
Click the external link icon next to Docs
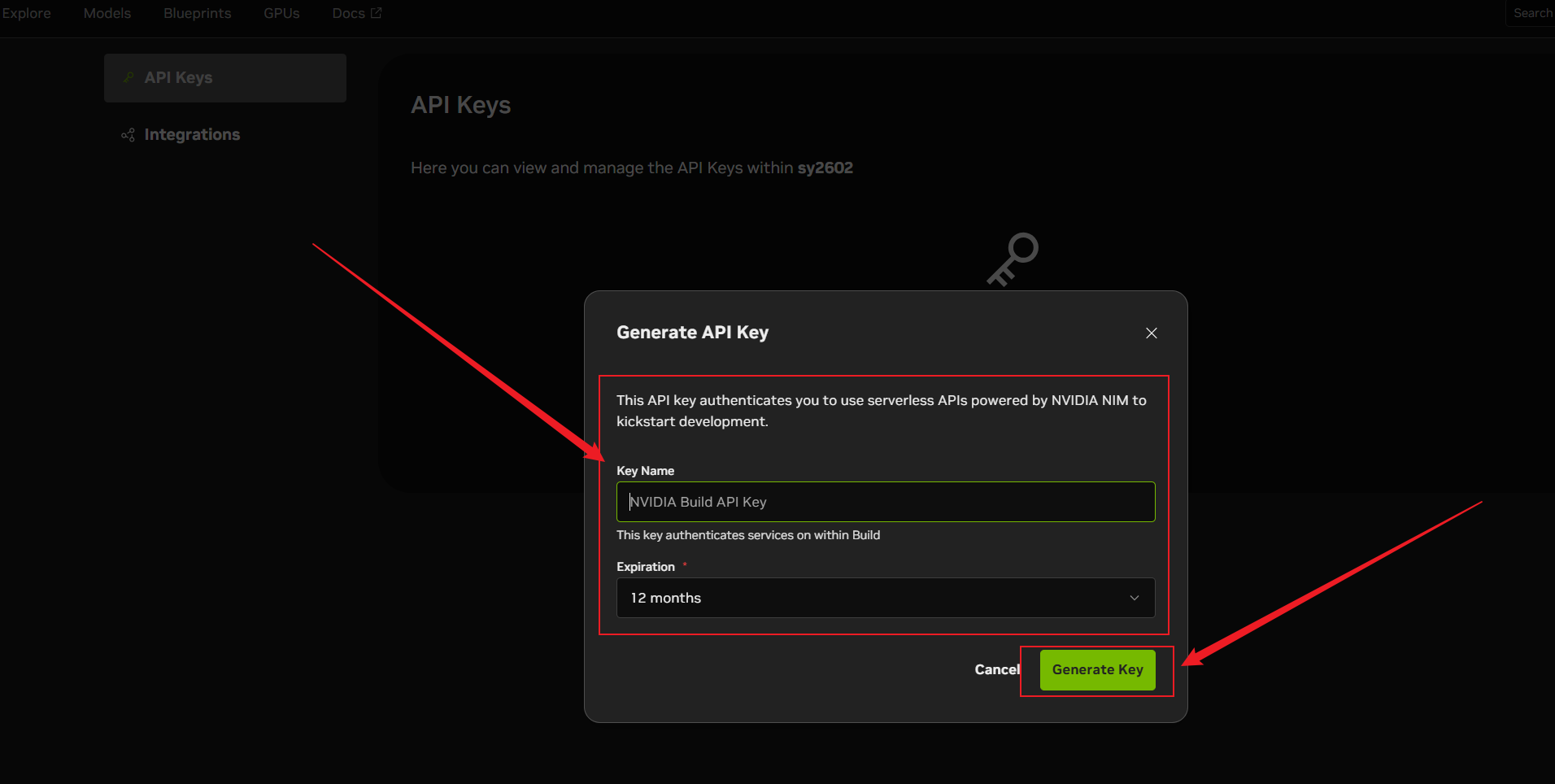376,13
